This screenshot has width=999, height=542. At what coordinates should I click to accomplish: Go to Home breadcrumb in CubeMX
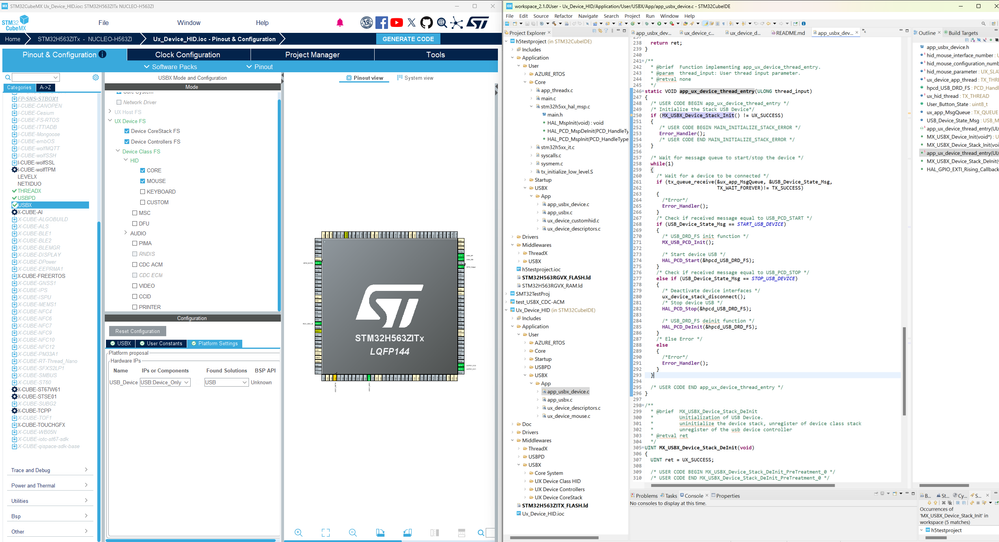coord(12,39)
